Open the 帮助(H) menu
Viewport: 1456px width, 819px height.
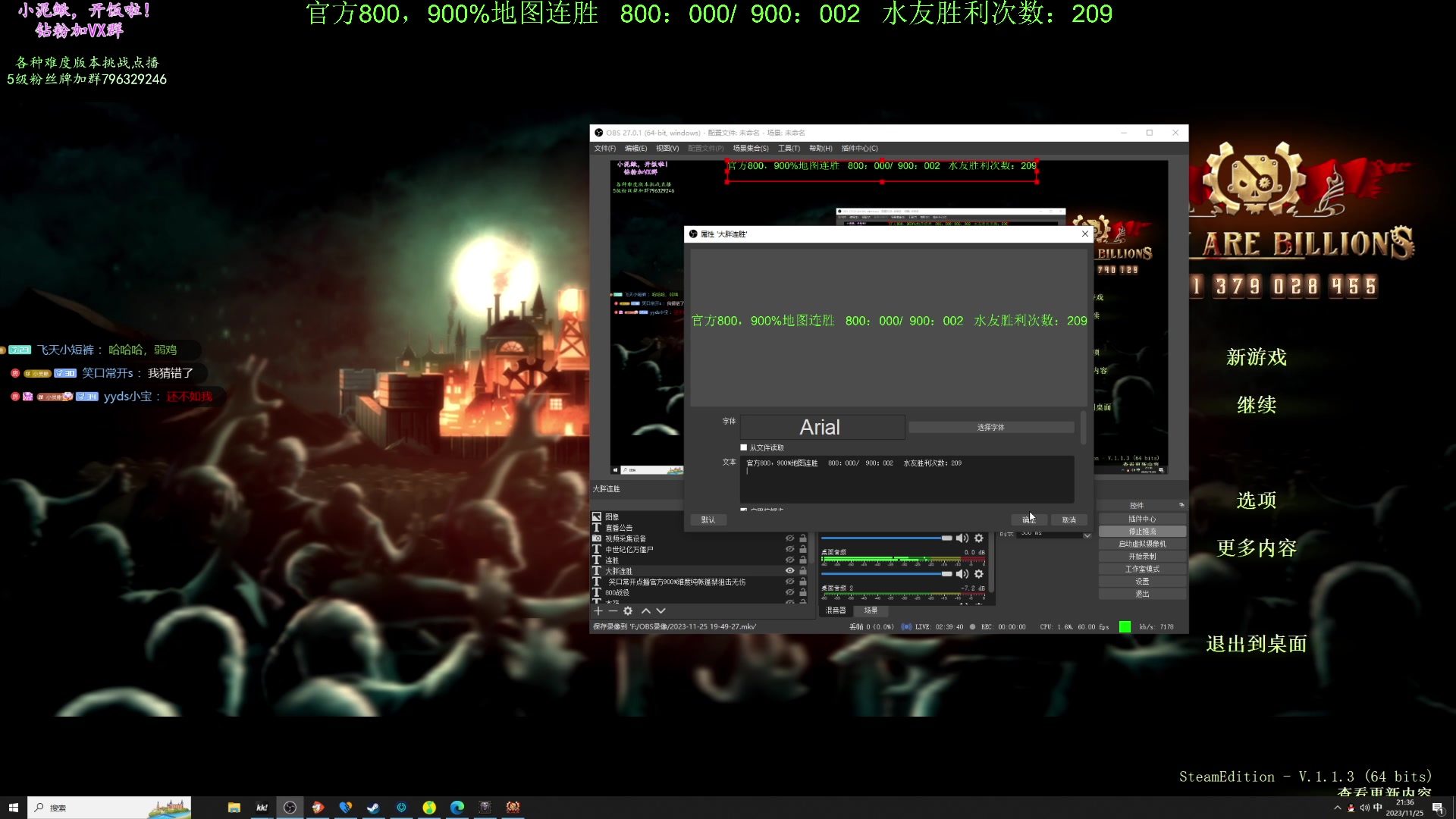point(821,149)
